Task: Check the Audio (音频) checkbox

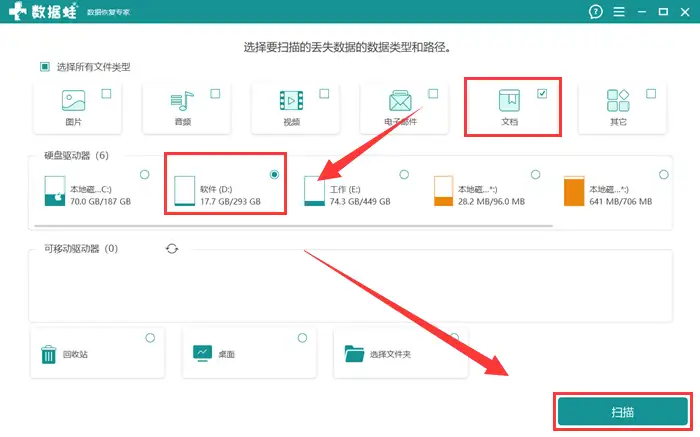Action: (x=215, y=94)
